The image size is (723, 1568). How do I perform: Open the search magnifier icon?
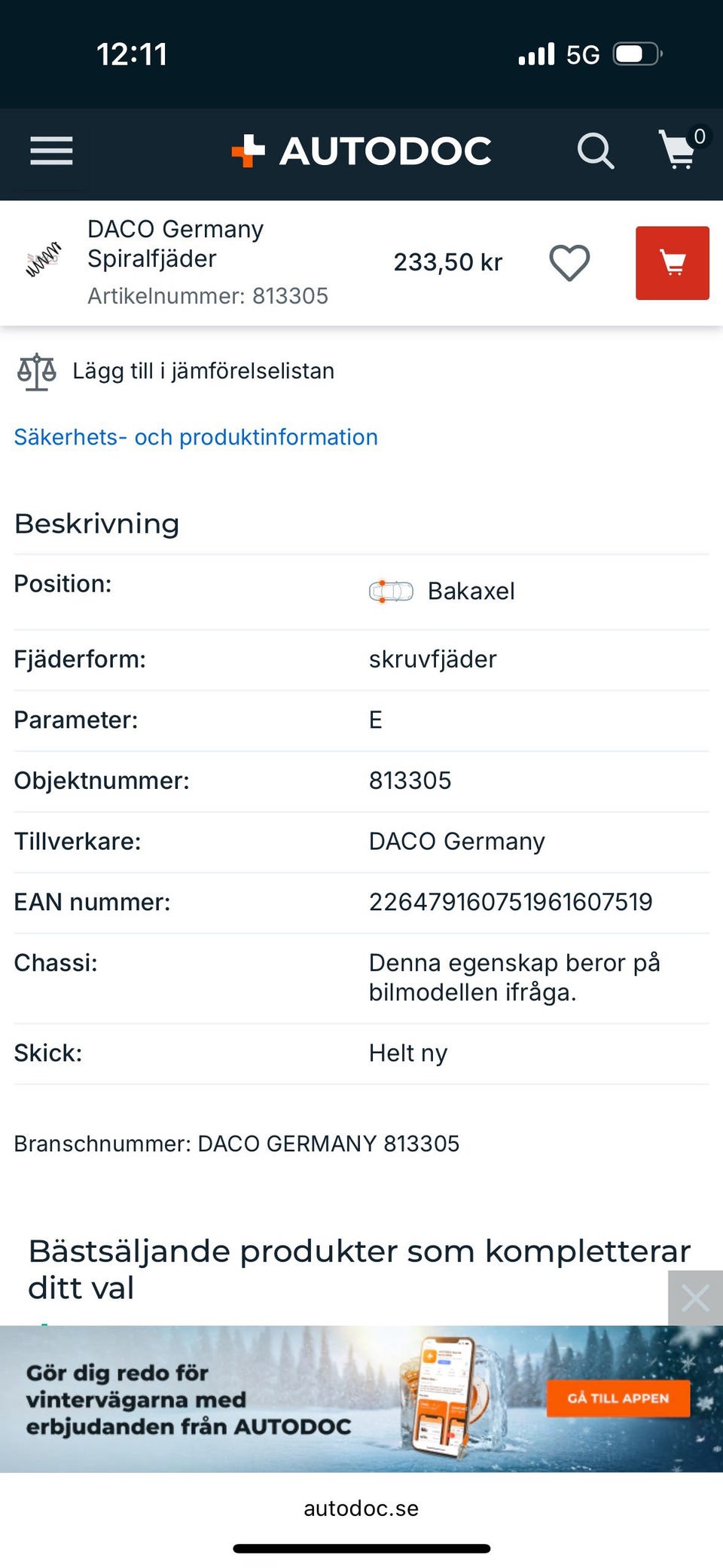[x=595, y=151]
